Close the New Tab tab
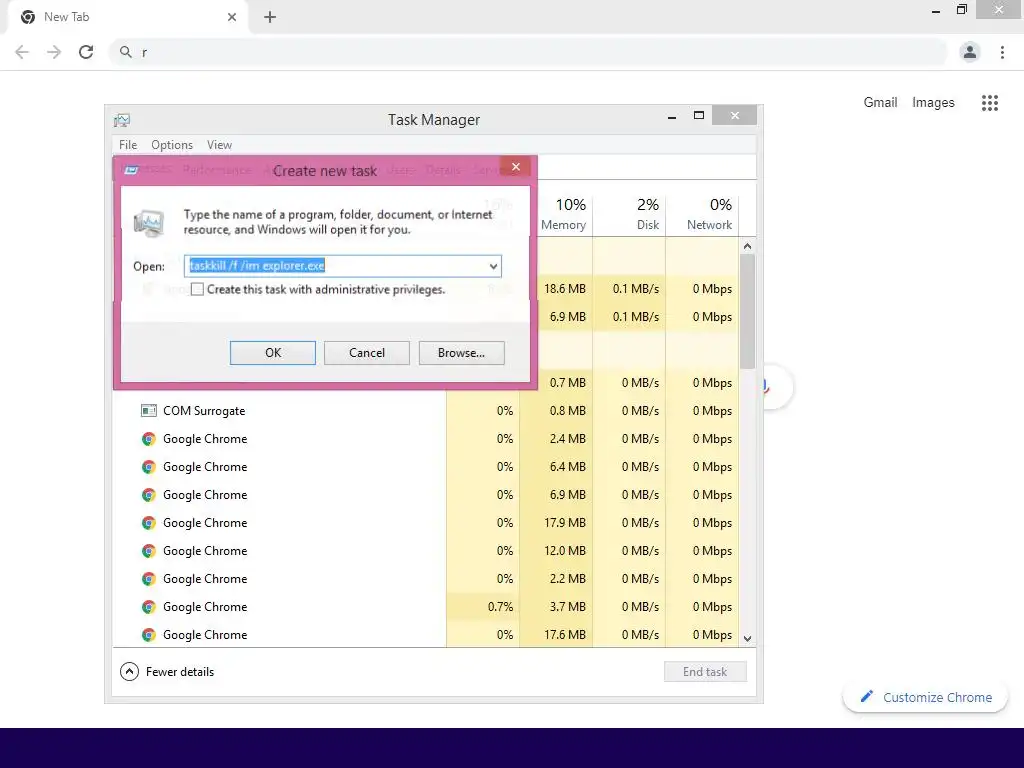1024x768 pixels. coord(232,17)
